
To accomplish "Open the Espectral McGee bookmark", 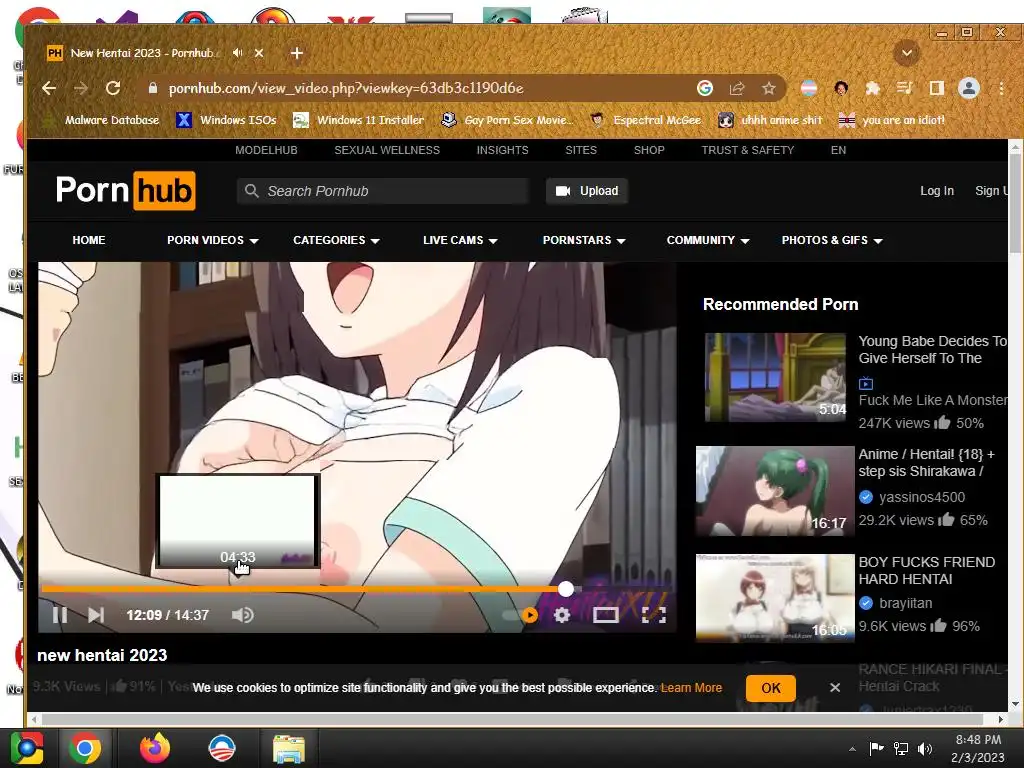I will click(645, 120).
